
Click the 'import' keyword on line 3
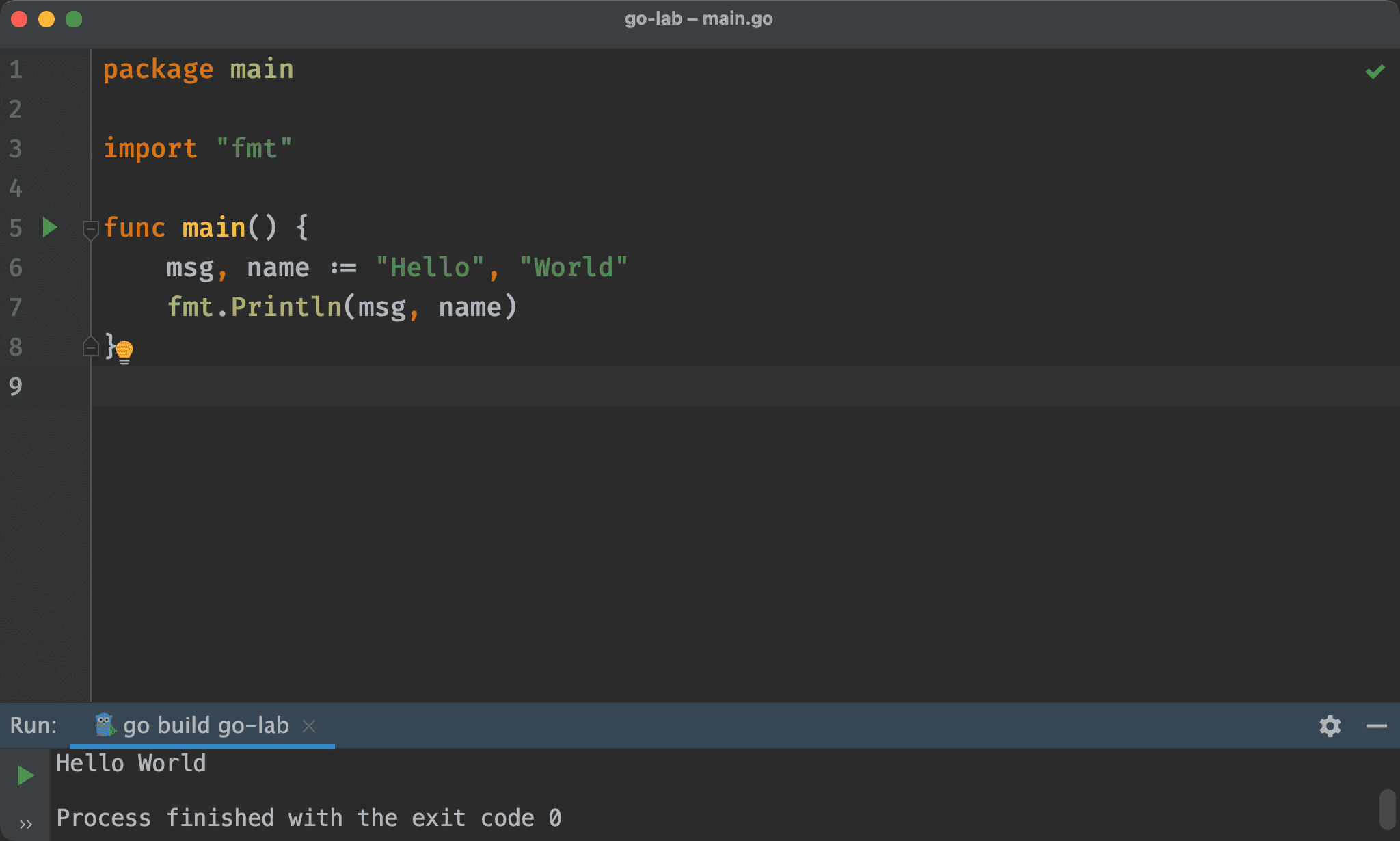pos(150,148)
